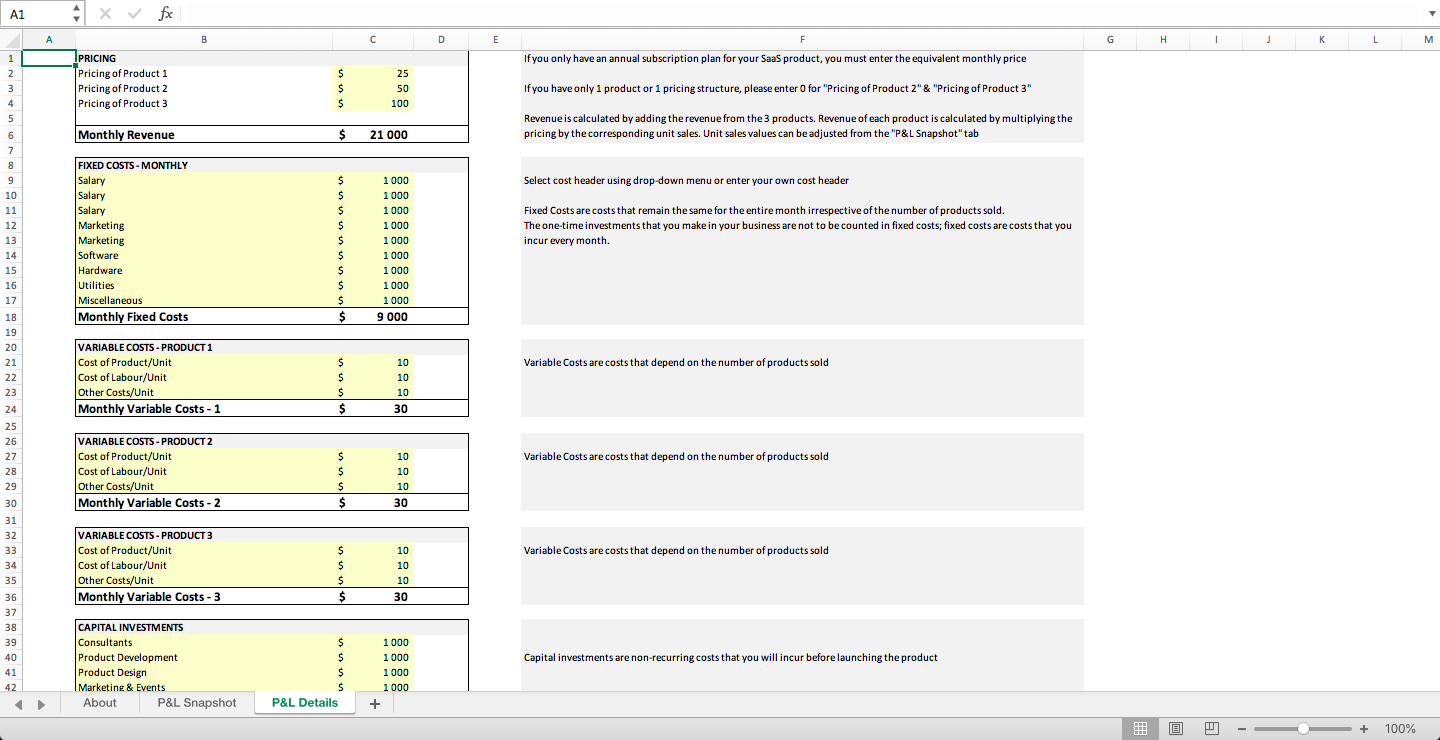Click the Utilities fixed cost cell
The image size is (1440, 740).
click(x=203, y=285)
